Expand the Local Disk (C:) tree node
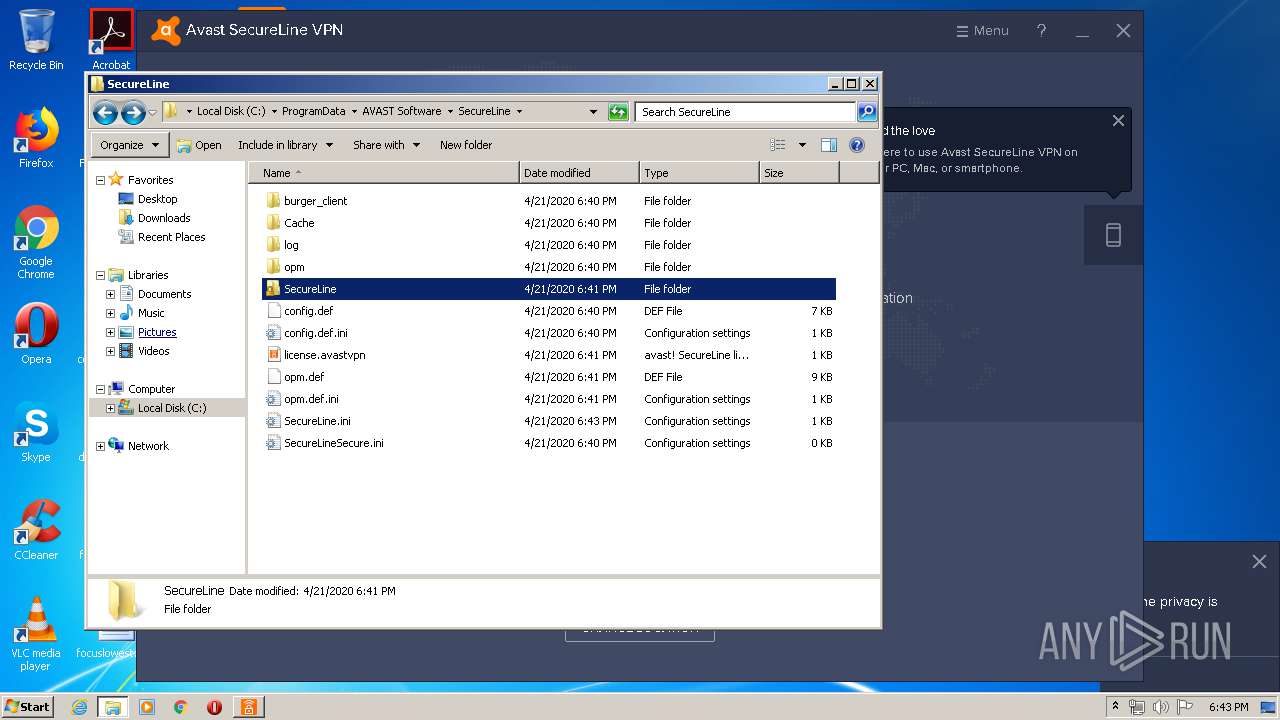Screen dimensions: 1280x720 coord(110,409)
